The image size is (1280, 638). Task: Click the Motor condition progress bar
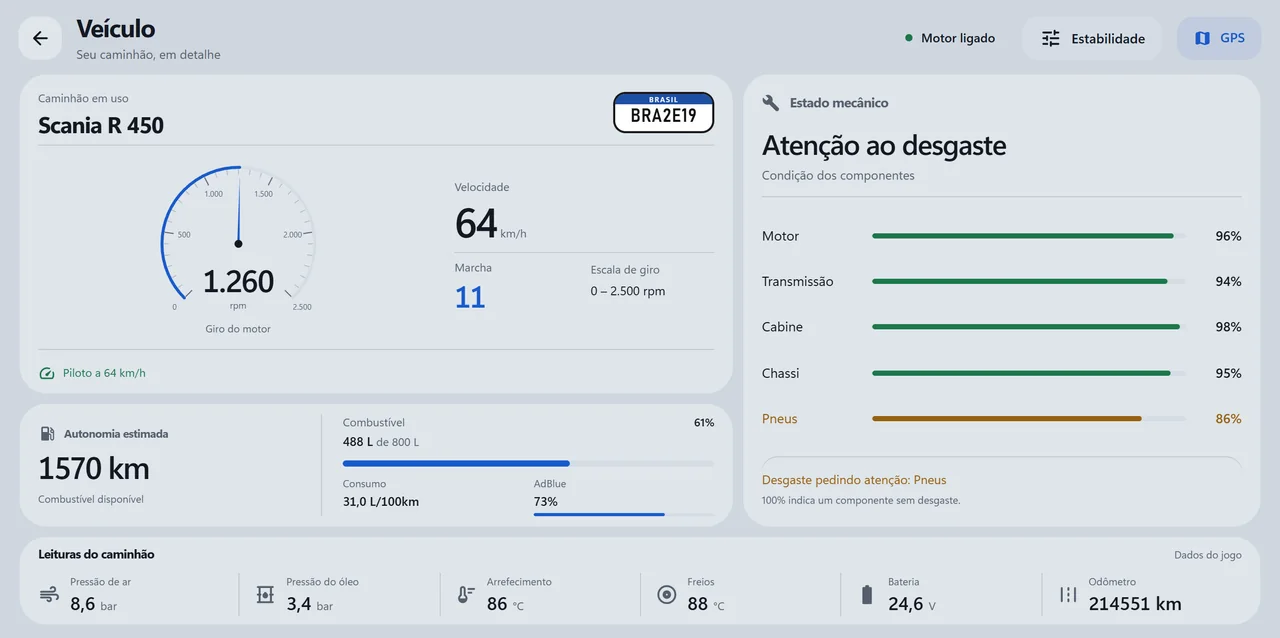(1029, 236)
